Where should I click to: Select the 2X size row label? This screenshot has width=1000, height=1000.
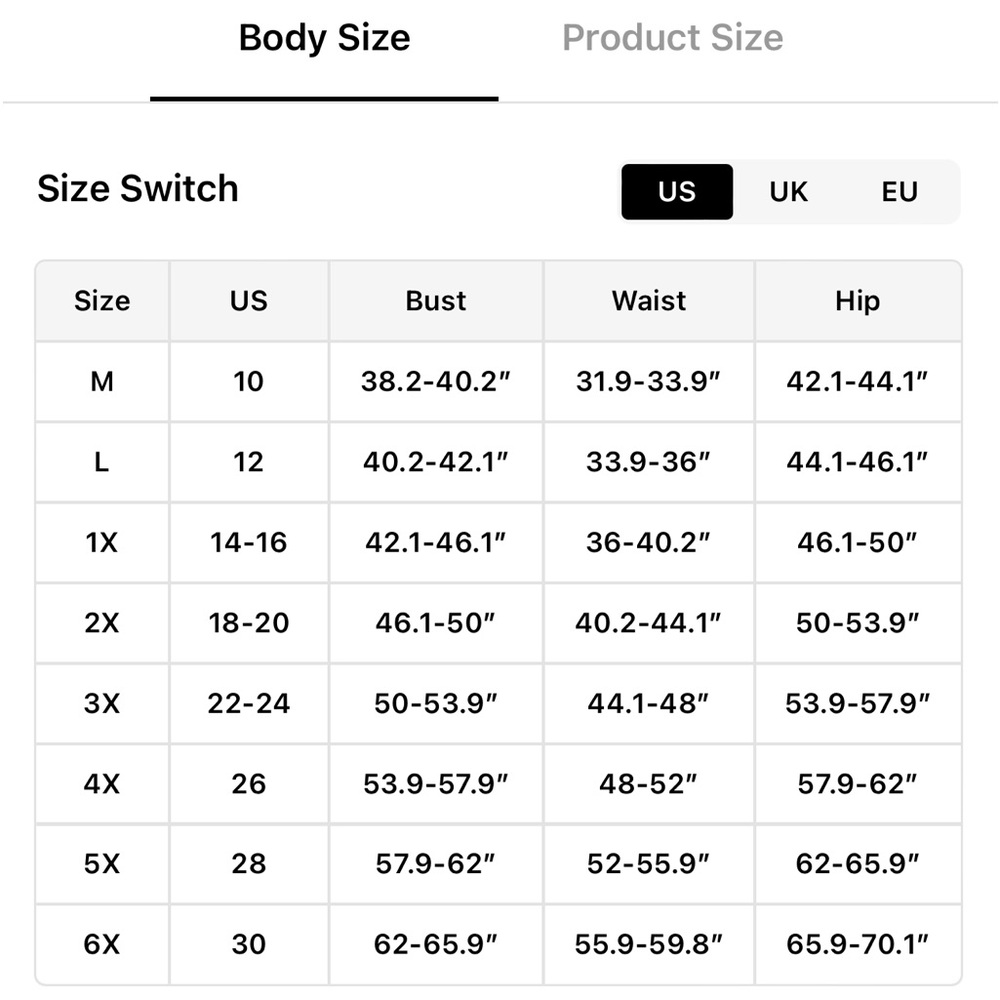(102, 622)
